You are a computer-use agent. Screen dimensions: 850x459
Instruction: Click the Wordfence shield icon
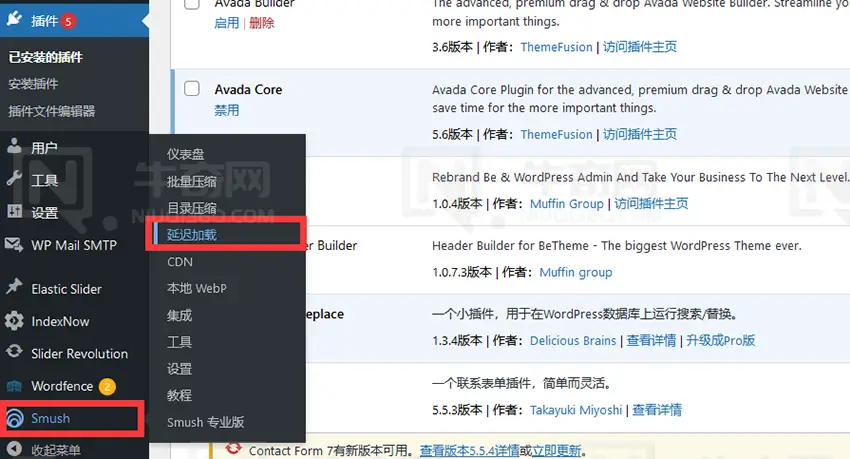[x=15, y=386]
